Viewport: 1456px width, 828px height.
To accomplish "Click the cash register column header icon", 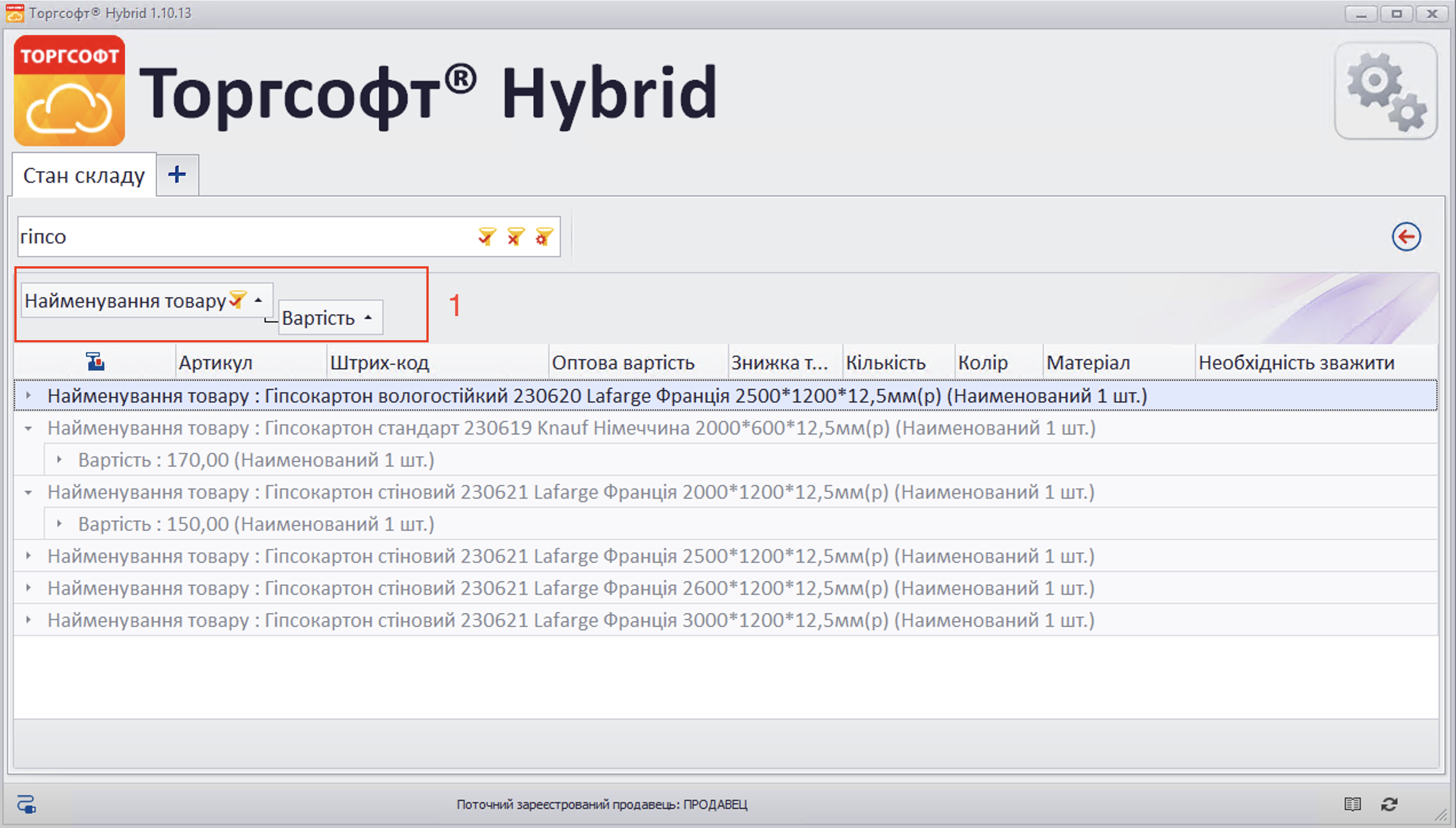I will (x=95, y=362).
